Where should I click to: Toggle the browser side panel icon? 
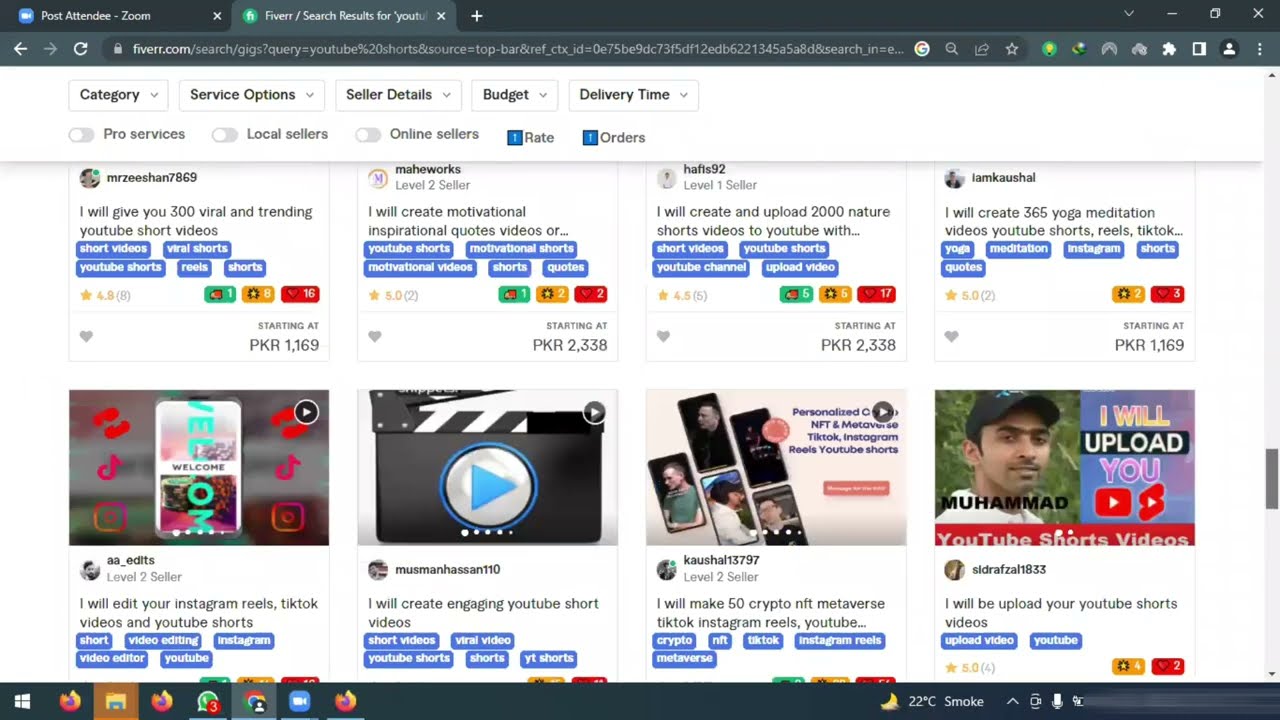[x=1199, y=48]
